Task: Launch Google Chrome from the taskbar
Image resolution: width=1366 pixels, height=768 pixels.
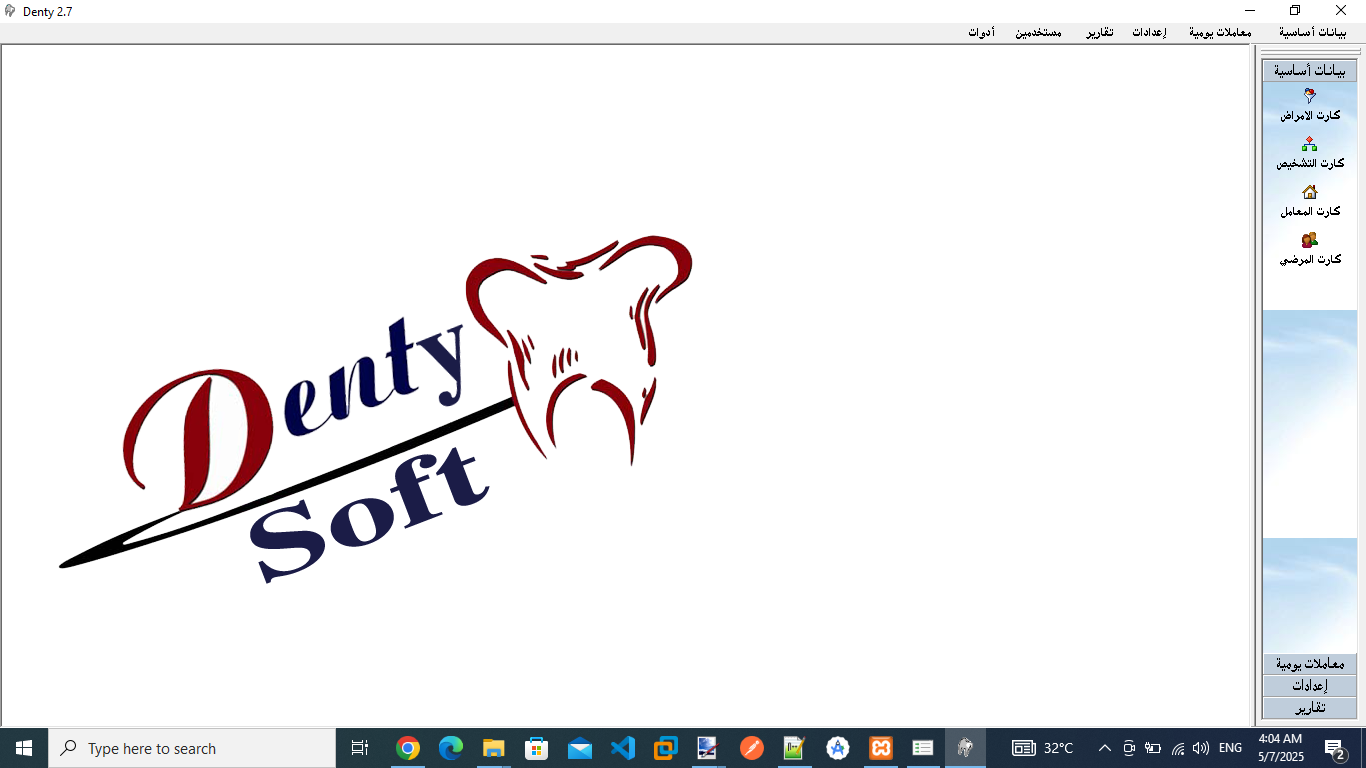Action: pos(407,748)
